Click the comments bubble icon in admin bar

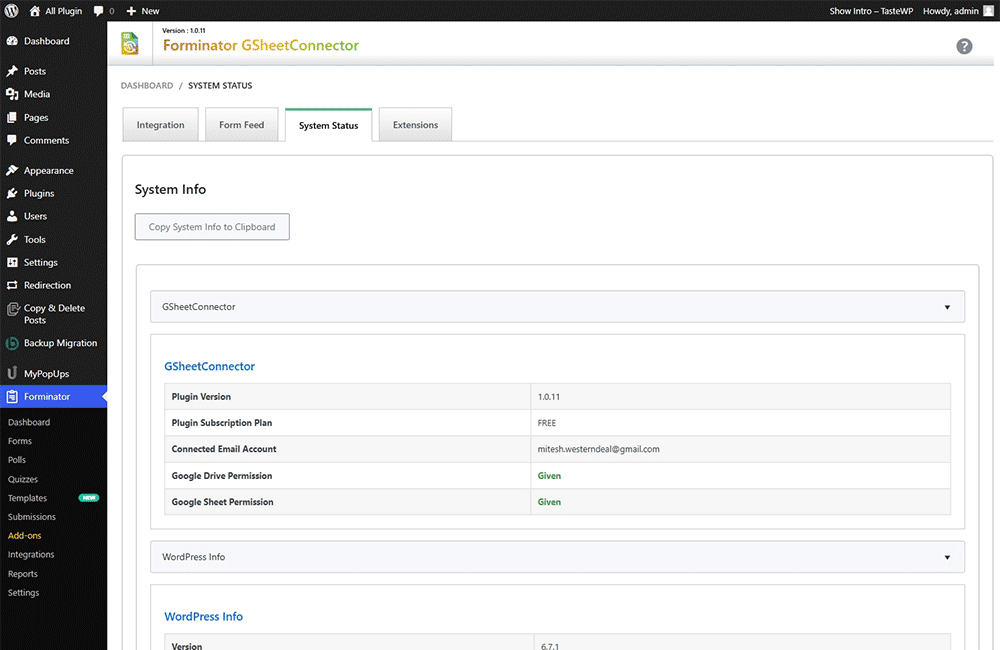pyautogui.click(x=98, y=11)
